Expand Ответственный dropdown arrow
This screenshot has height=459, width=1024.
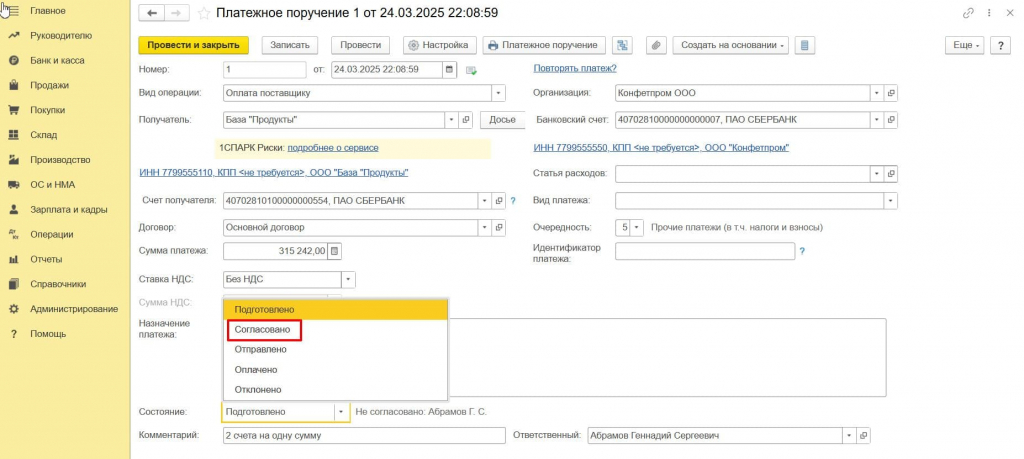850,435
